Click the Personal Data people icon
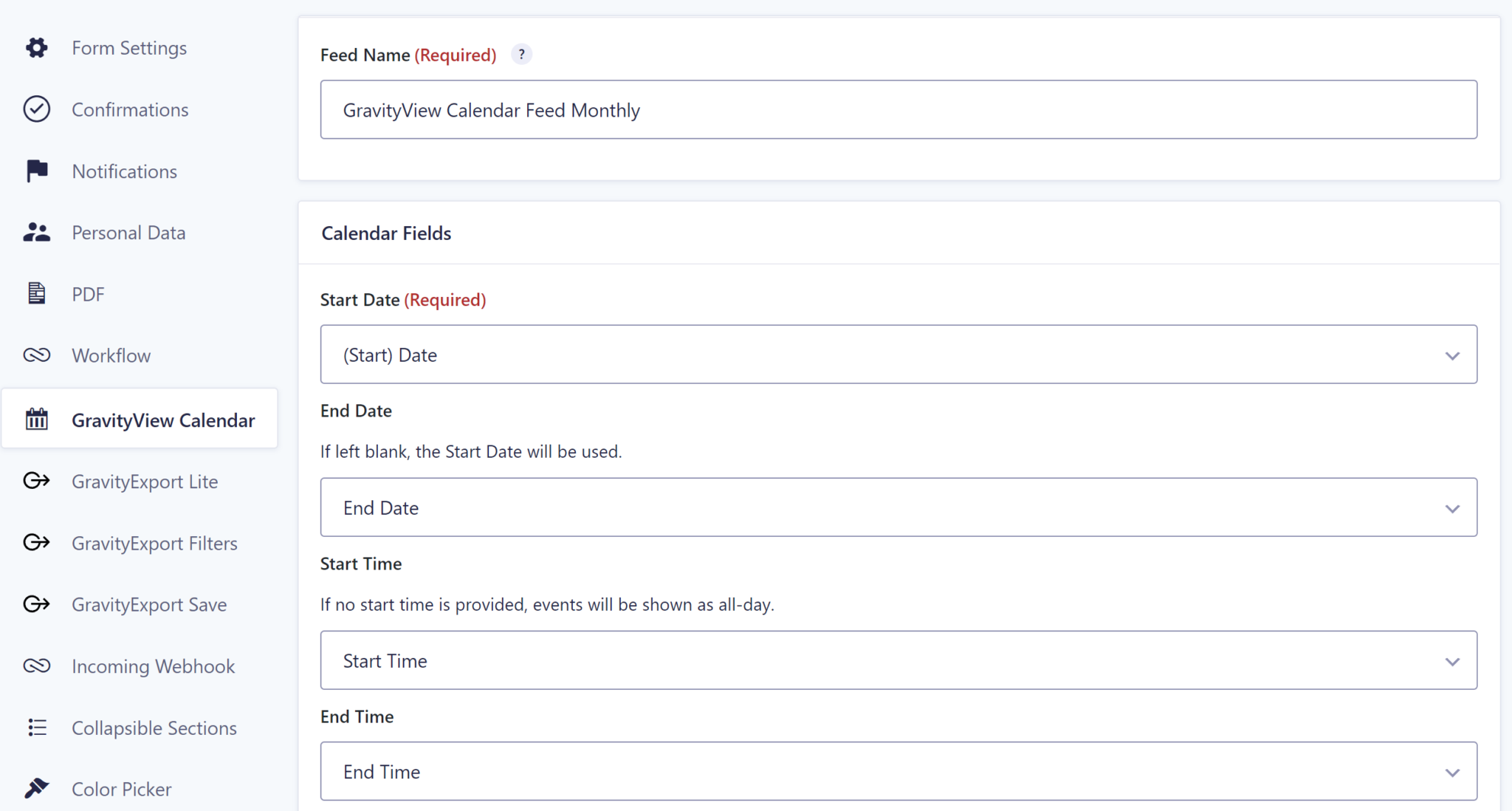 [36, 233]
